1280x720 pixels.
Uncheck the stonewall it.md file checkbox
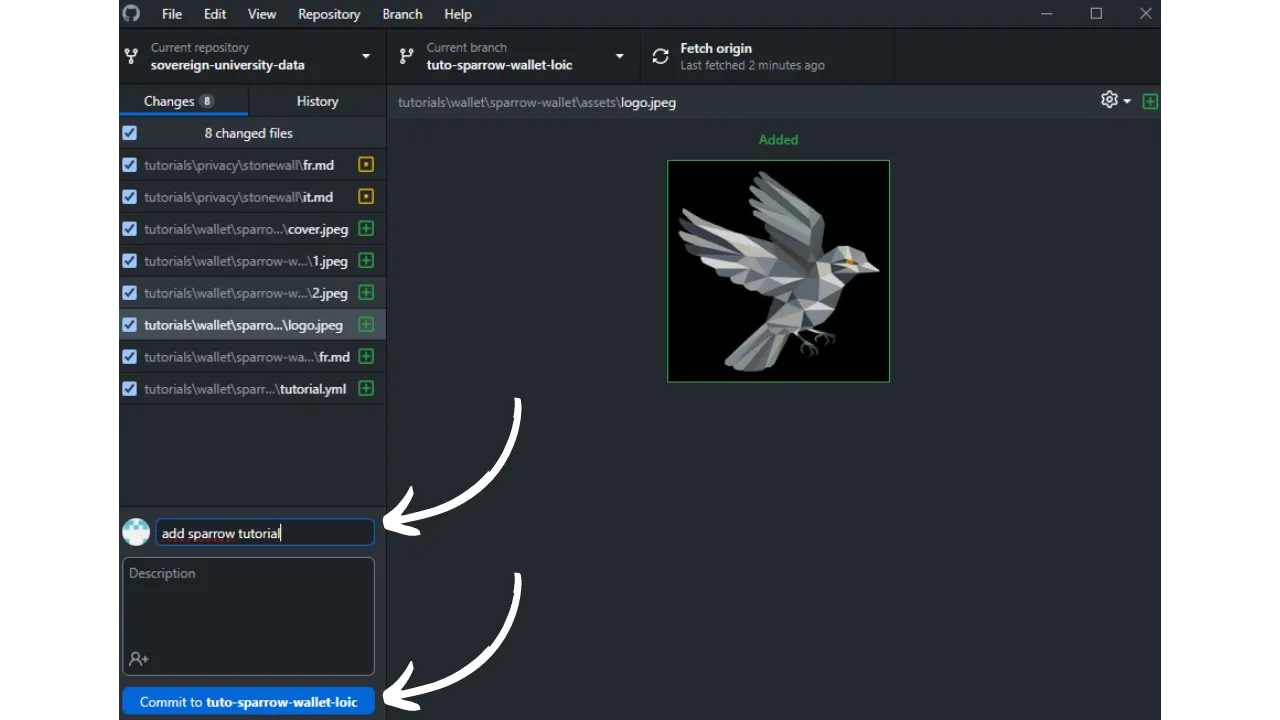pyautogui.click(x=129, y=197)
